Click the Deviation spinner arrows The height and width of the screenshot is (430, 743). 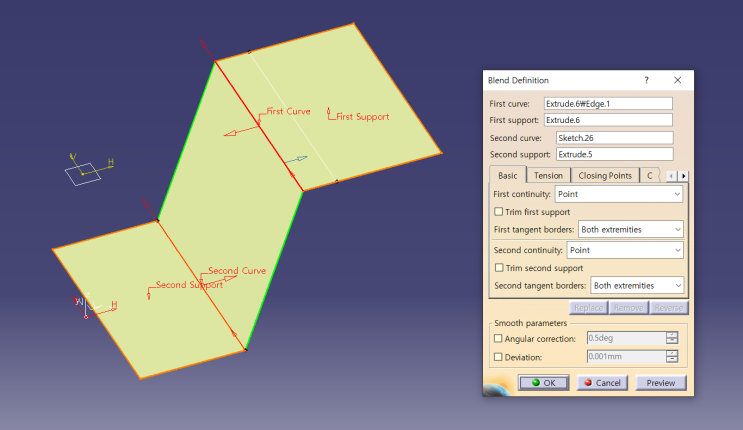[672, 357]
